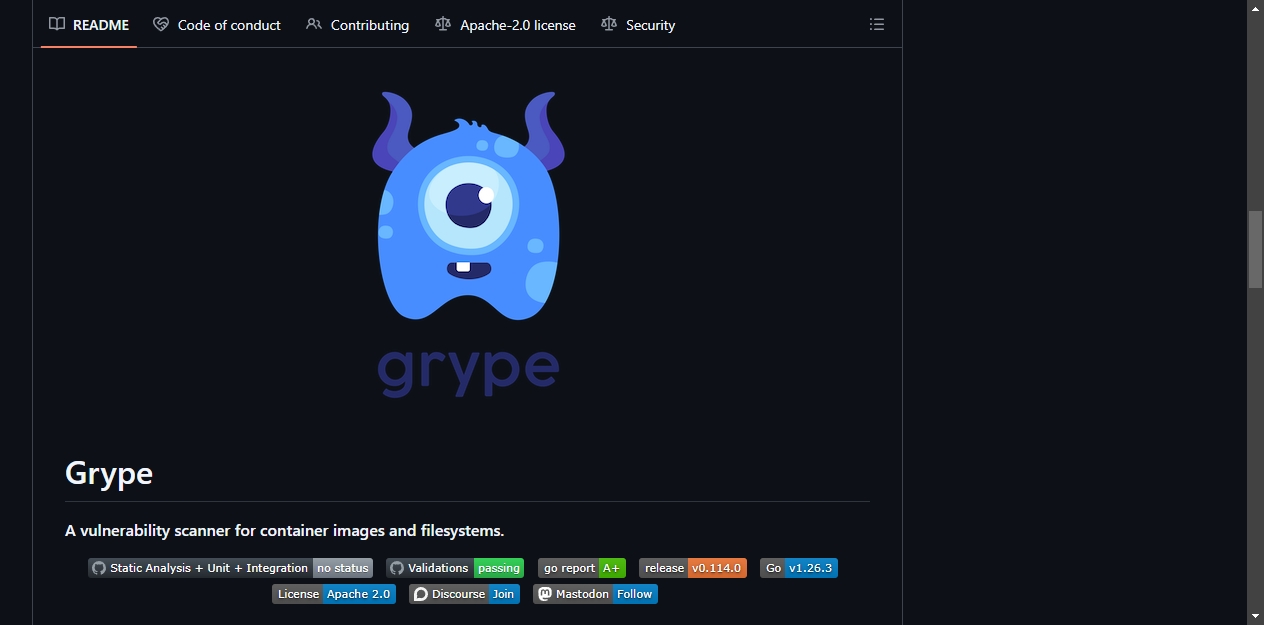Switch to Code of conduct tab
1264x625 pixels.
[x=217, y=25]
